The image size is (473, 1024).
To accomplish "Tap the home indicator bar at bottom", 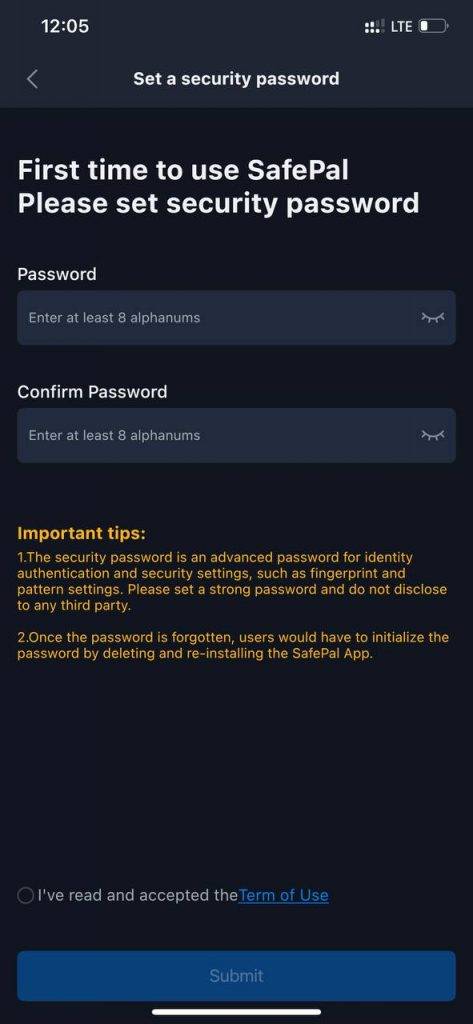I will (236, 1012).
